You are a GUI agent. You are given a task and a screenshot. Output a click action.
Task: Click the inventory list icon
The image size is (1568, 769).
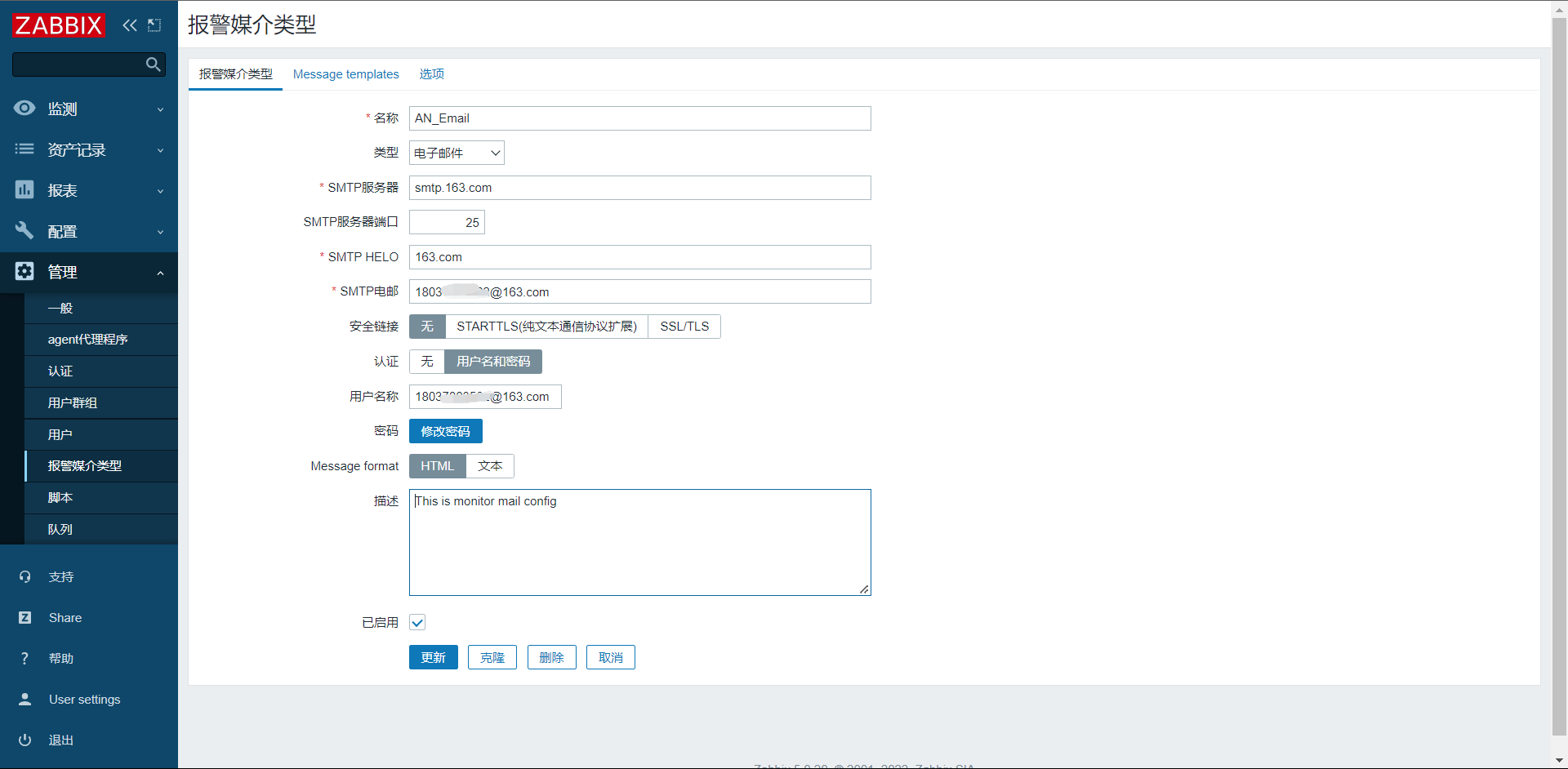24,149
